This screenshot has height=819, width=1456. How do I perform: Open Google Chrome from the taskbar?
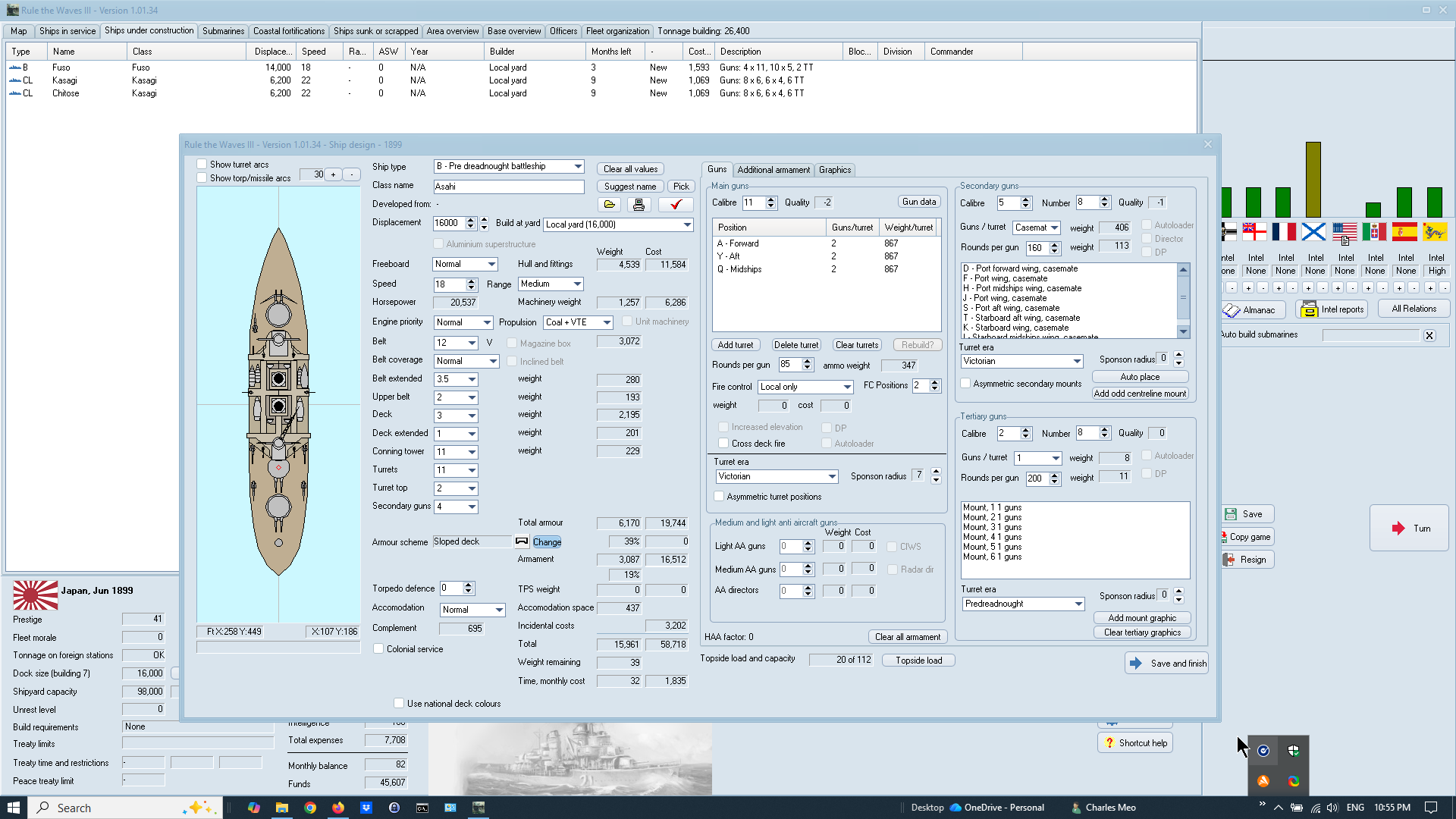coord(310,808)
